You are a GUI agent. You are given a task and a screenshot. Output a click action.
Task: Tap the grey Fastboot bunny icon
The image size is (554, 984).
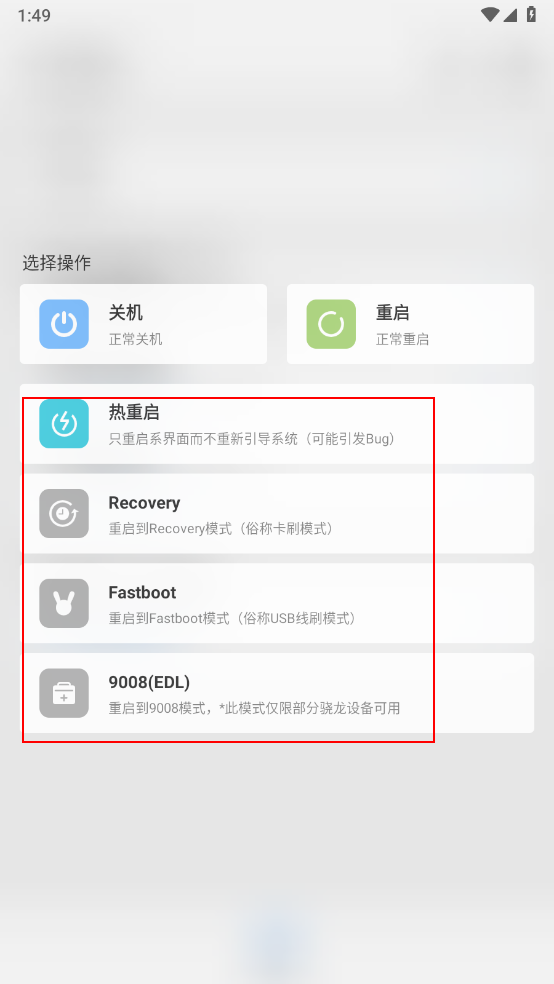[x=64, y=603]
